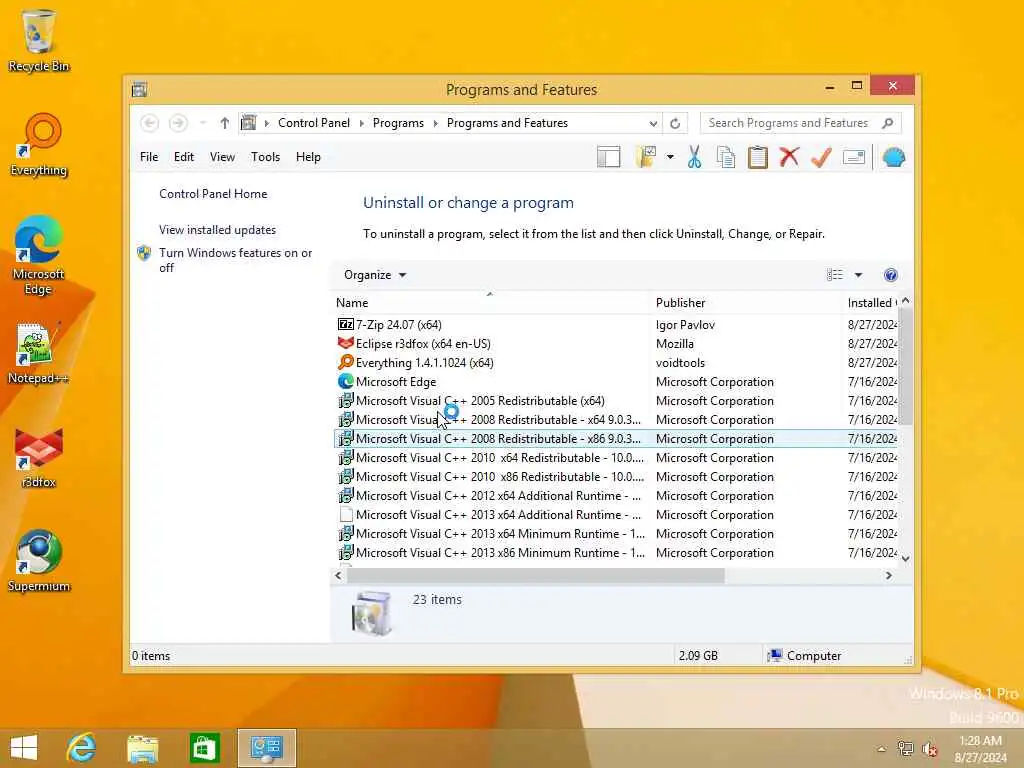
Task: Go up one level with Up arrow
Action: (x=225, y=123)
